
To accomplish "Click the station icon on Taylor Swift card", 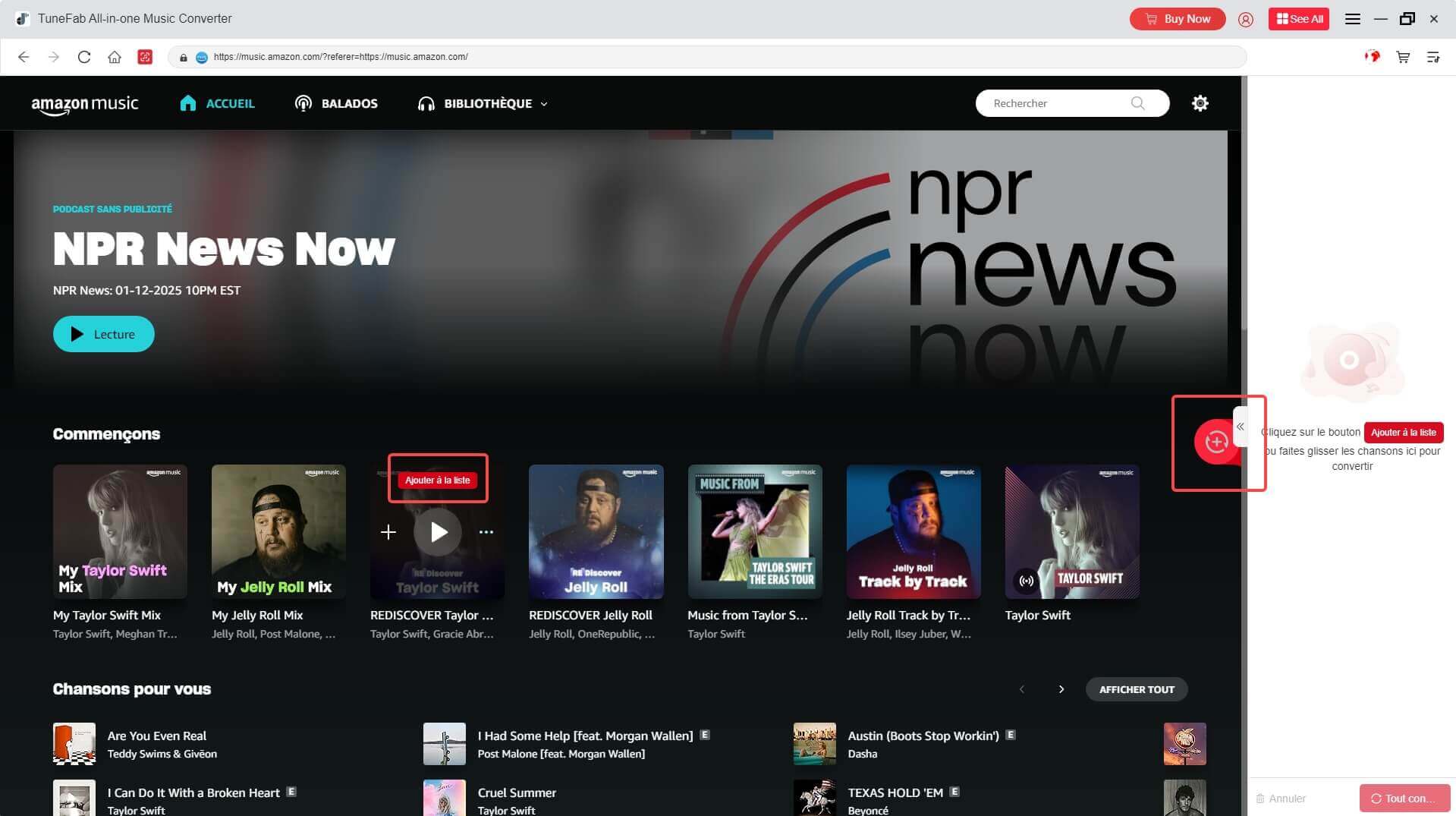I will (x=1026, y=581).
